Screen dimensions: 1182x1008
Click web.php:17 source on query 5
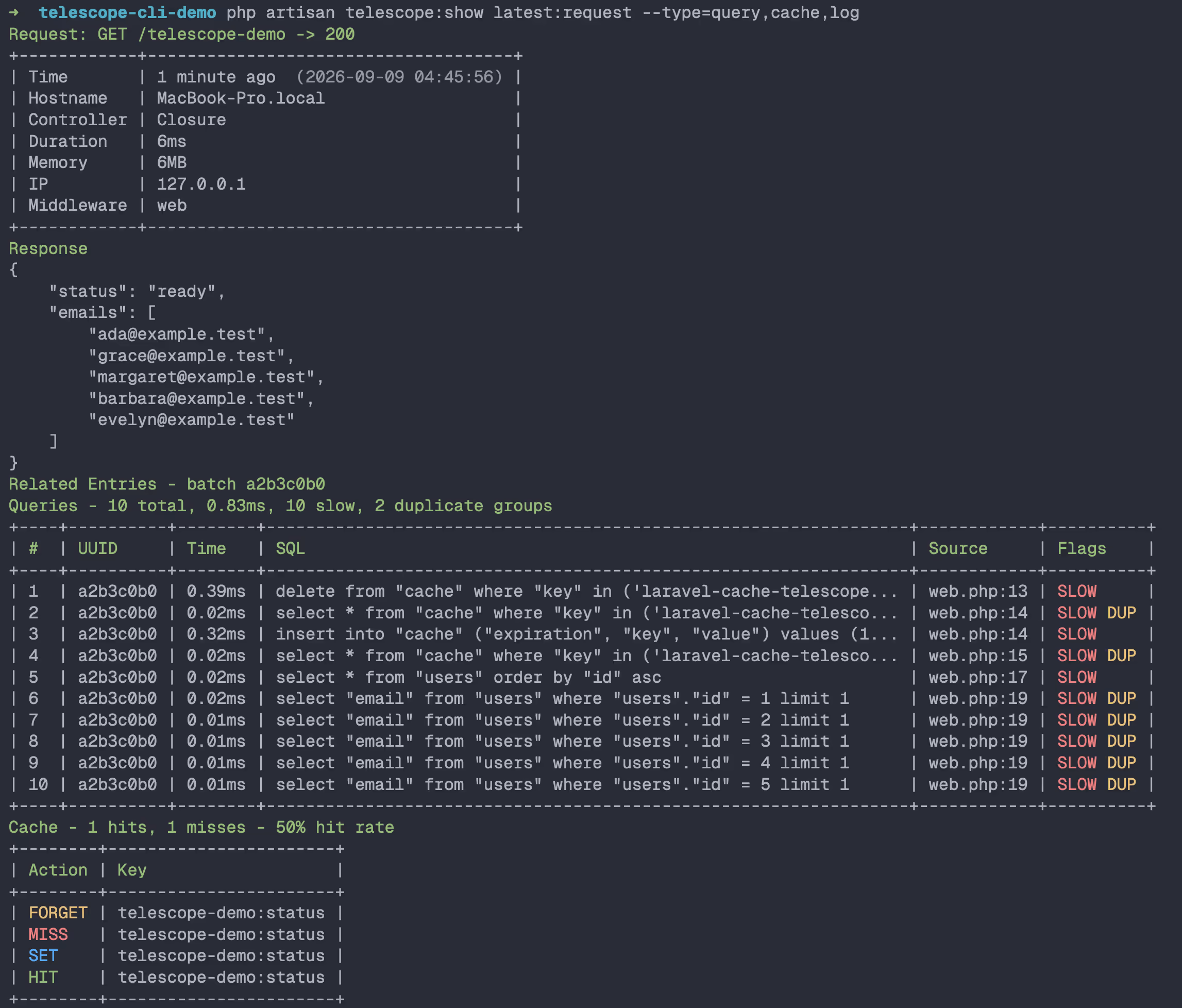[x=978, y=677]
